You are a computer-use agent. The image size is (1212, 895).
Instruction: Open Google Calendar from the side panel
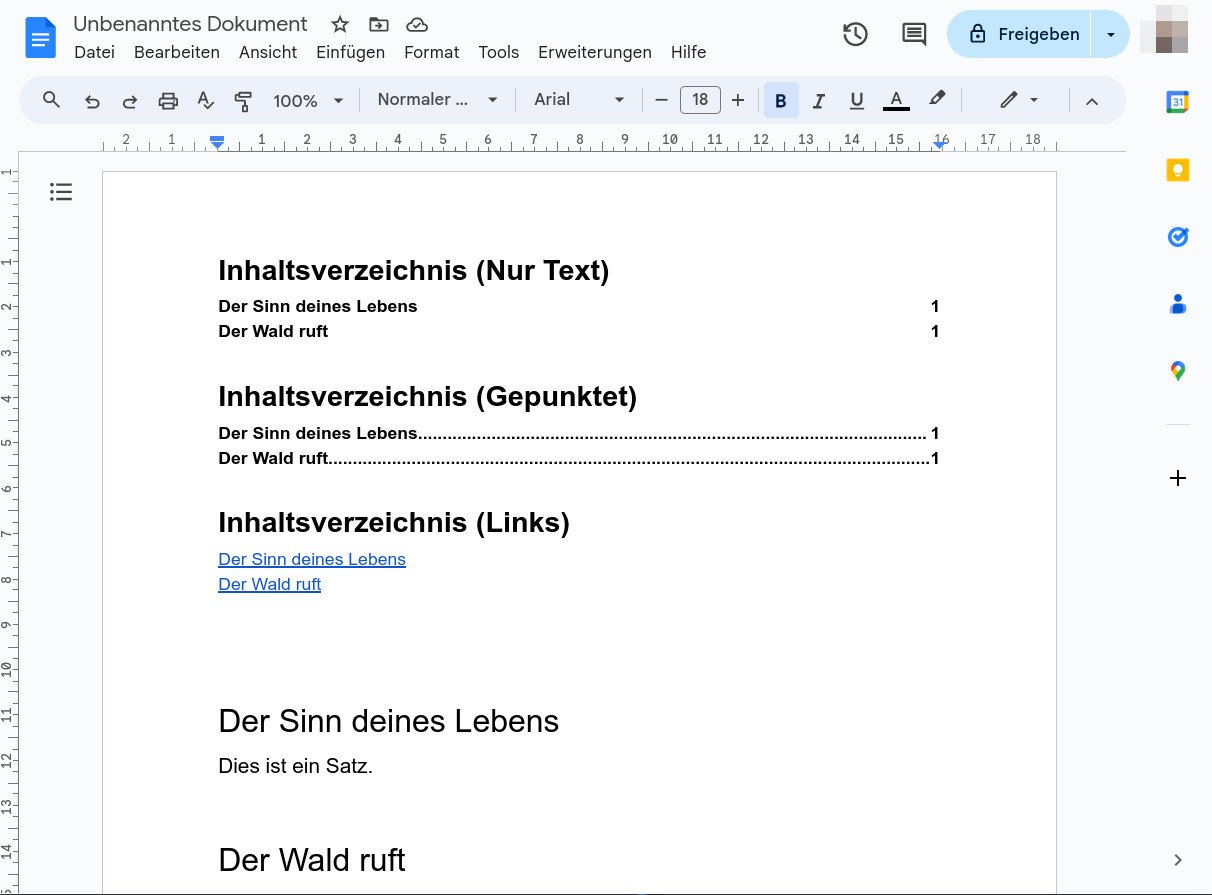pos(1177,101)
